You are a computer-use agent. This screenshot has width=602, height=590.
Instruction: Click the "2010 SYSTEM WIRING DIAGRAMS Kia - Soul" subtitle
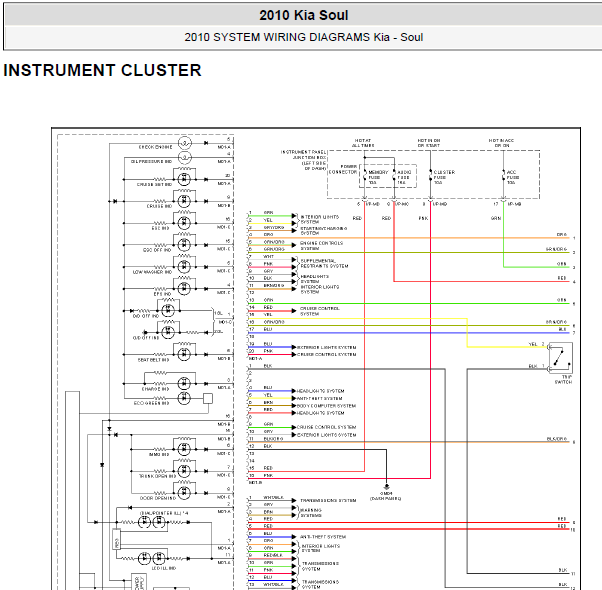(303, 37)
